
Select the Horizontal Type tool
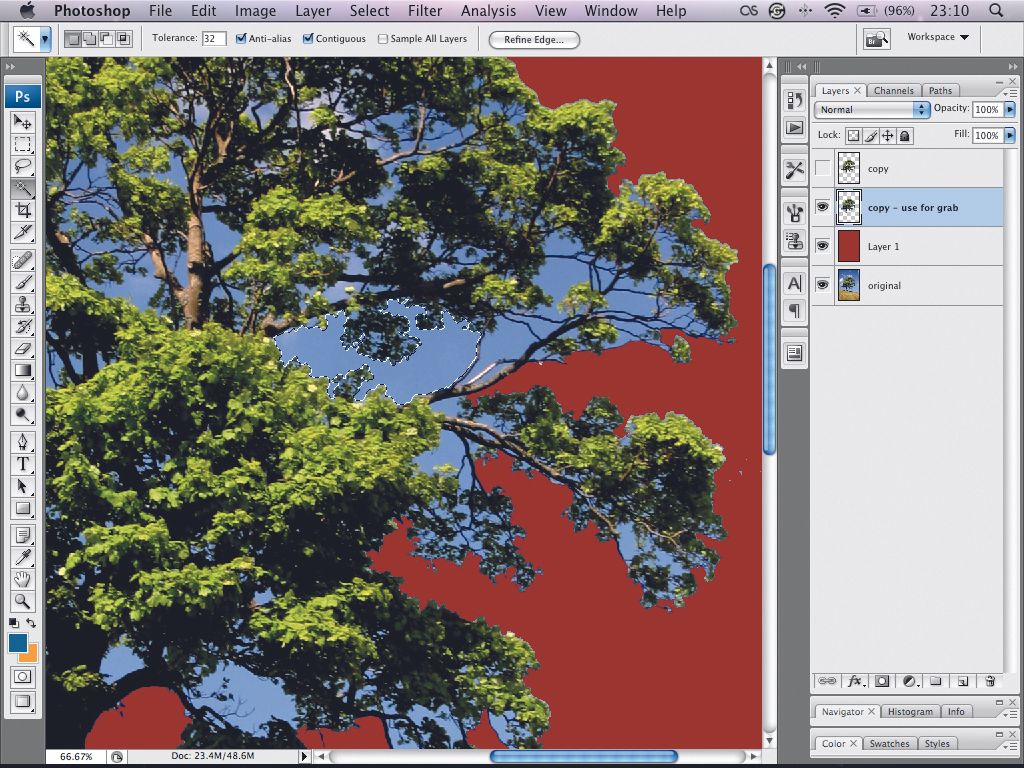pyautogui.click(x=22, y=464)
